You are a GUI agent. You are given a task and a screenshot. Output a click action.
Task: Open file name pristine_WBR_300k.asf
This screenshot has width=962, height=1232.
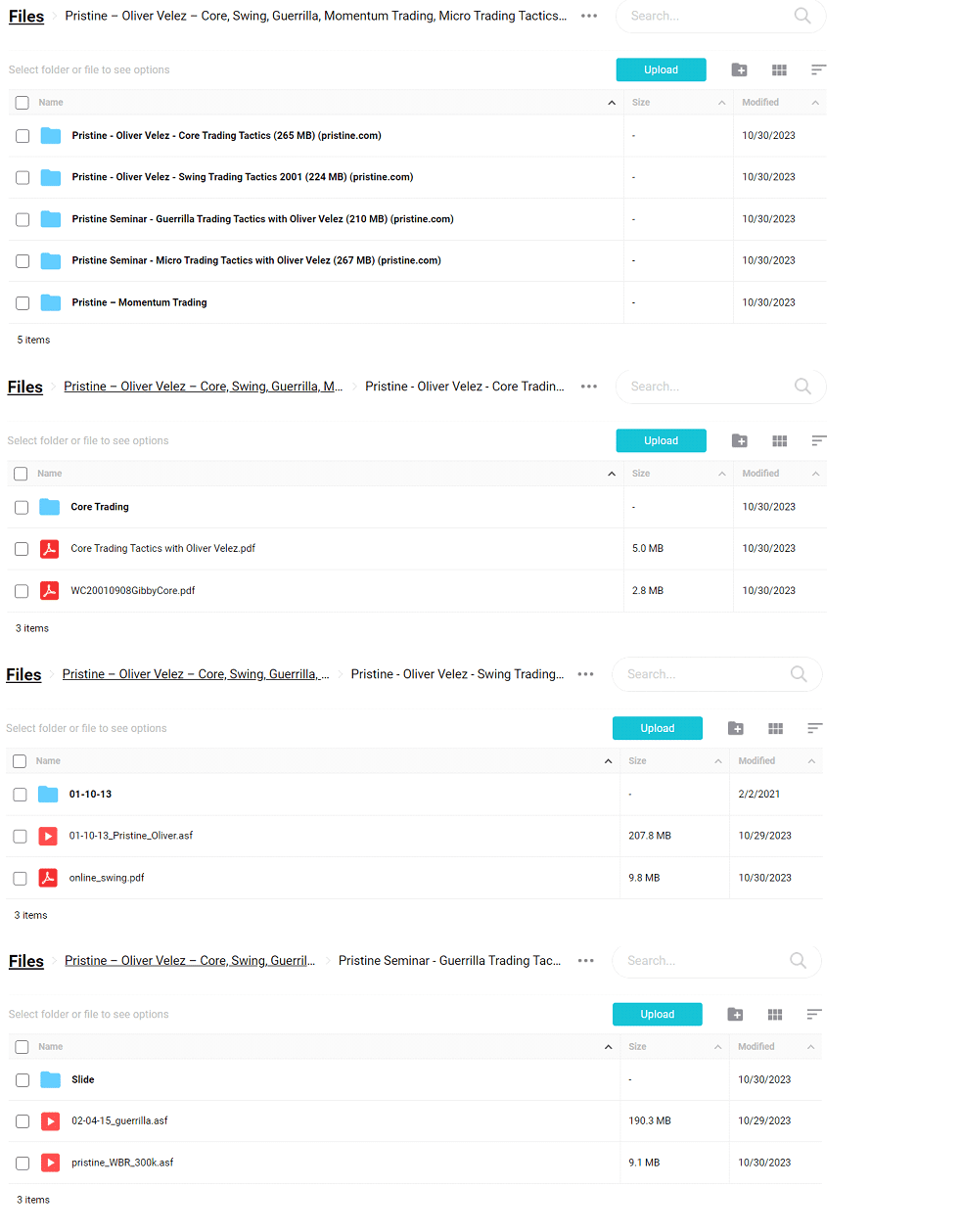(122, 1163)
